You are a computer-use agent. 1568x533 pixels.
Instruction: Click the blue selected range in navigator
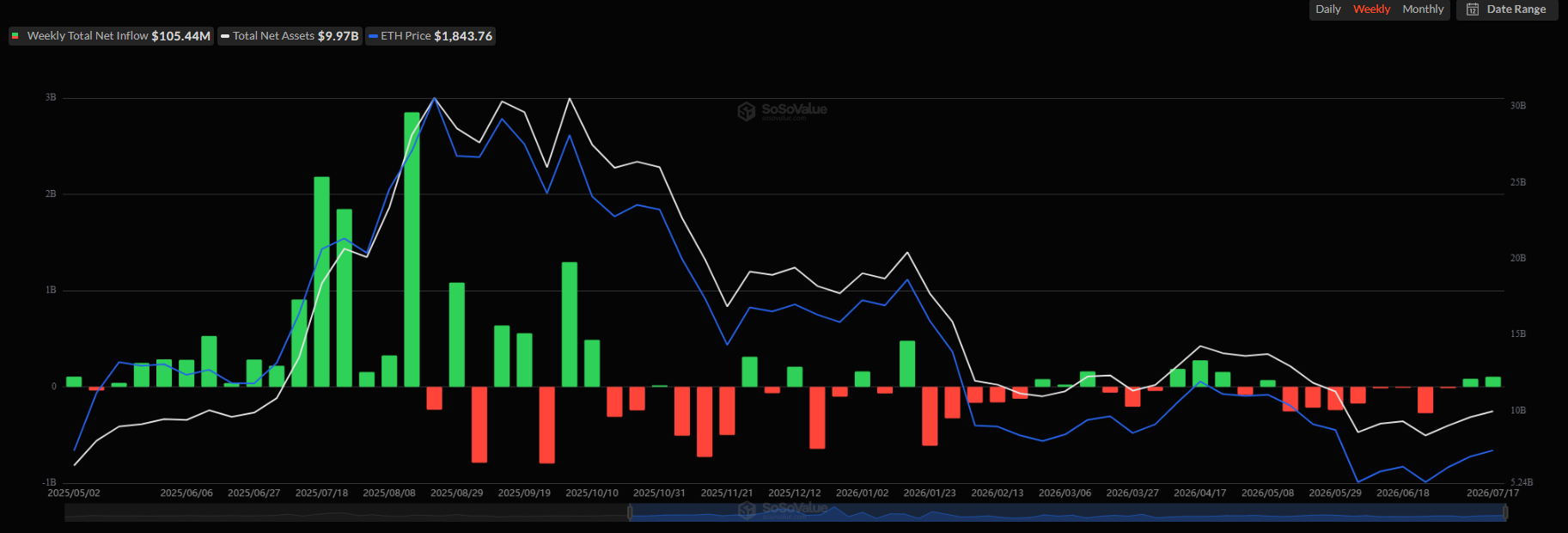(x=1067, y=512)
